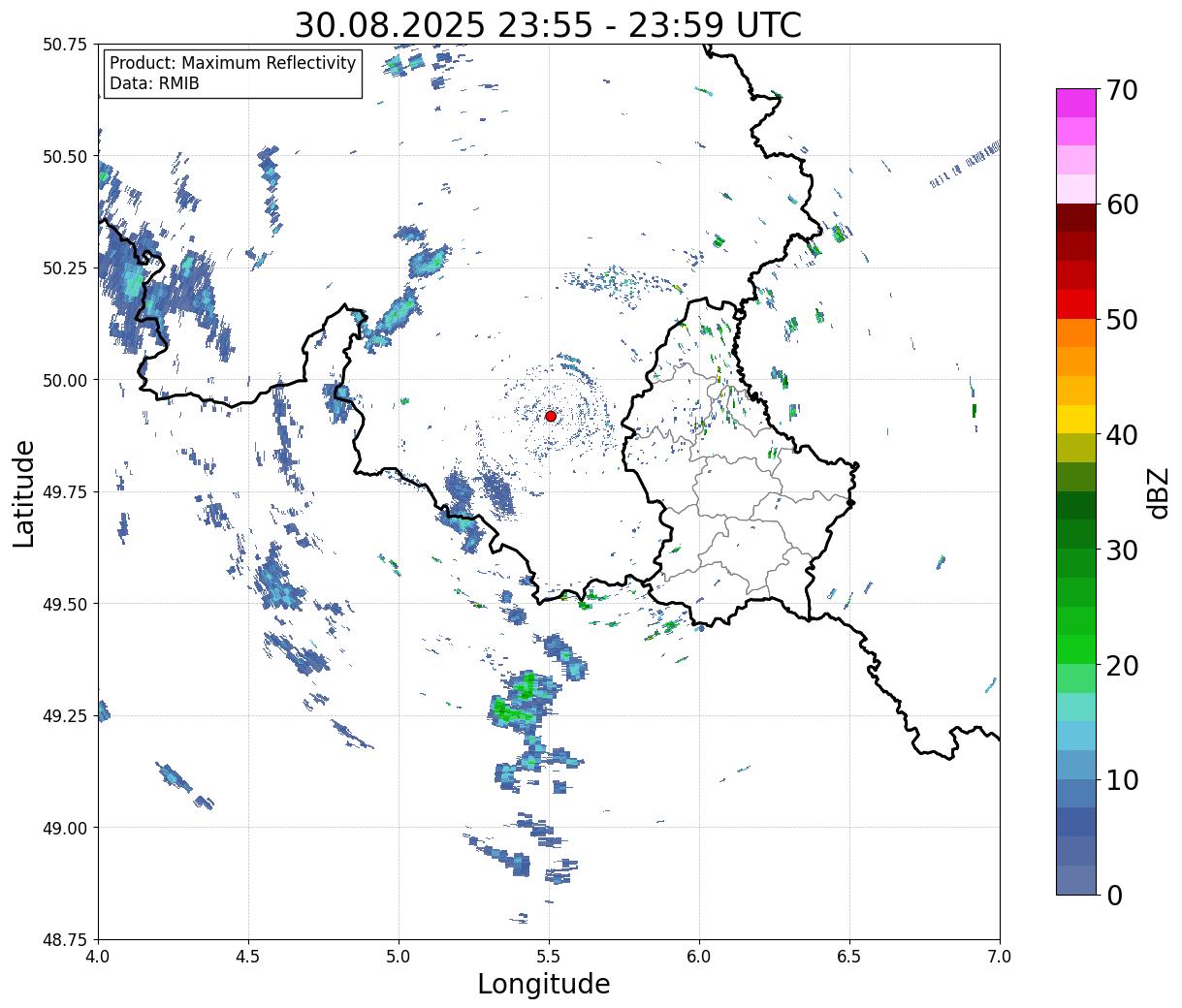1182x1008 pixels.
Task: Click the latitude tick label 49.75
Action: 65,492
